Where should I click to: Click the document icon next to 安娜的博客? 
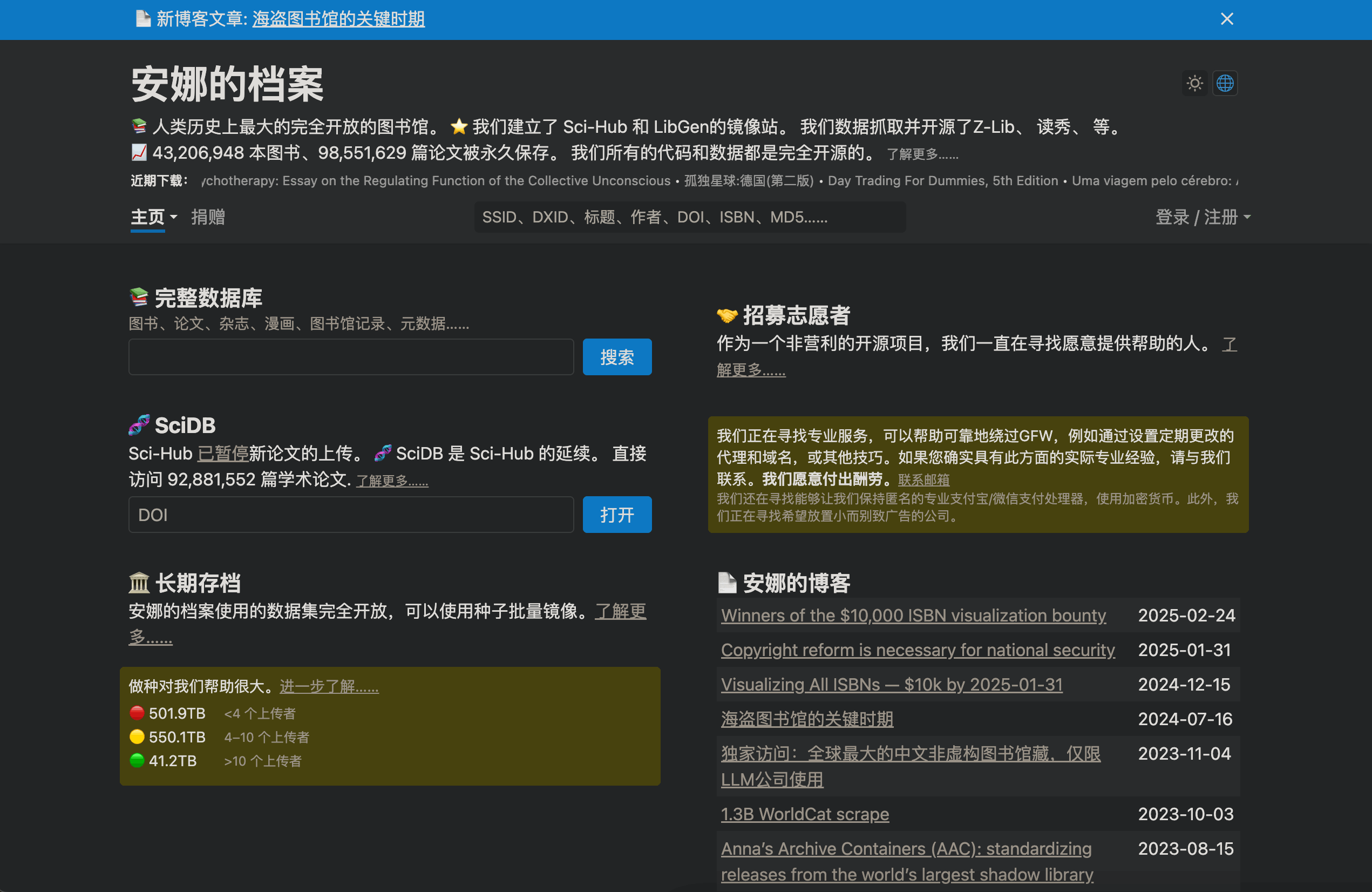pos(727,583)
